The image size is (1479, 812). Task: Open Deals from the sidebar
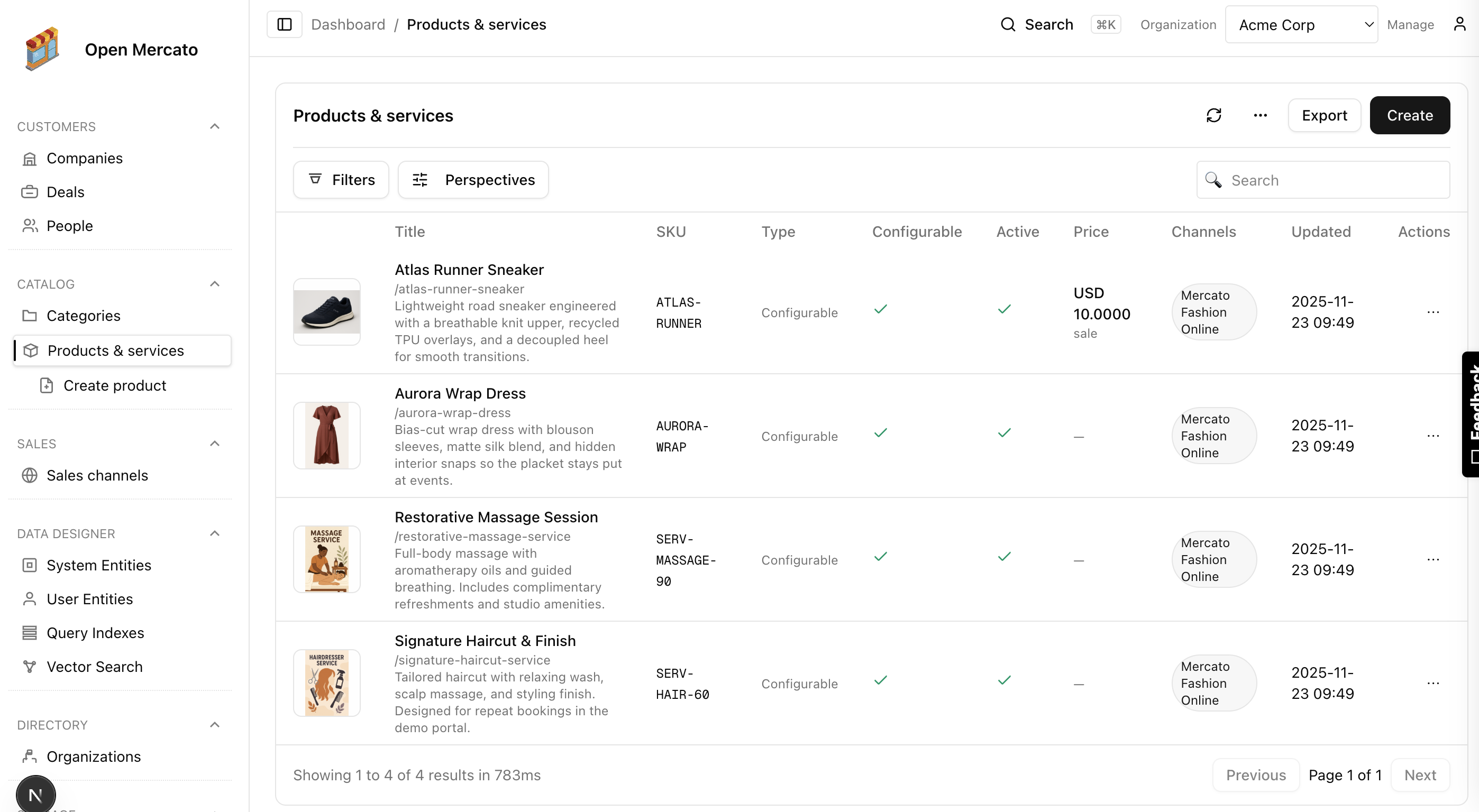pos(65,192)
